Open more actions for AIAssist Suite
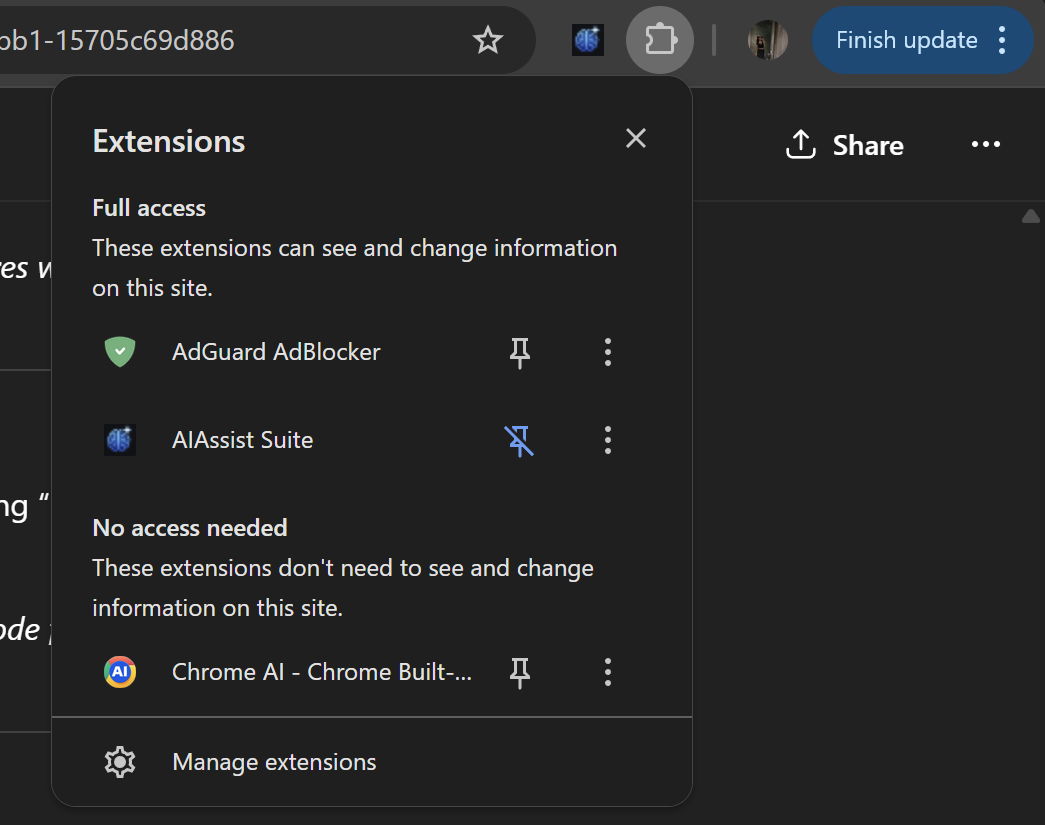 [608, 440]
